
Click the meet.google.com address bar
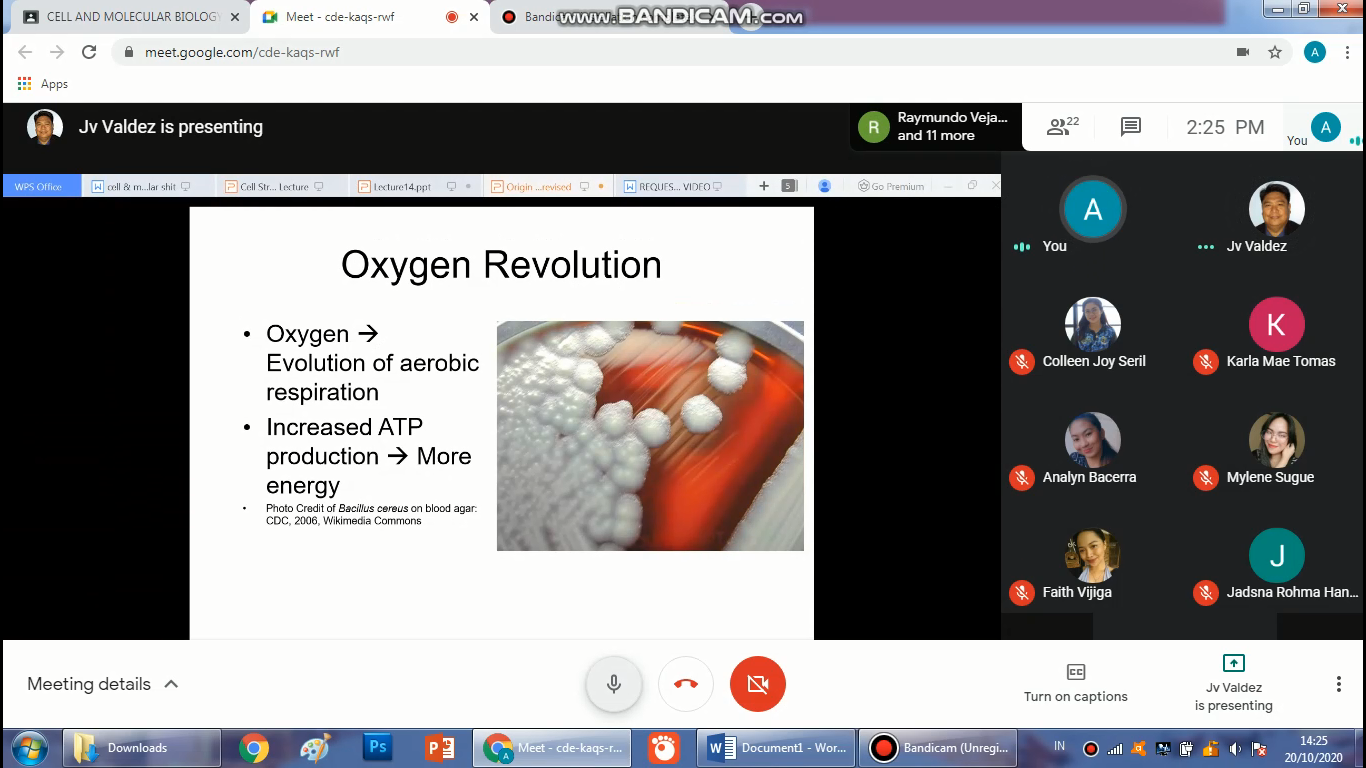[600, 52]
